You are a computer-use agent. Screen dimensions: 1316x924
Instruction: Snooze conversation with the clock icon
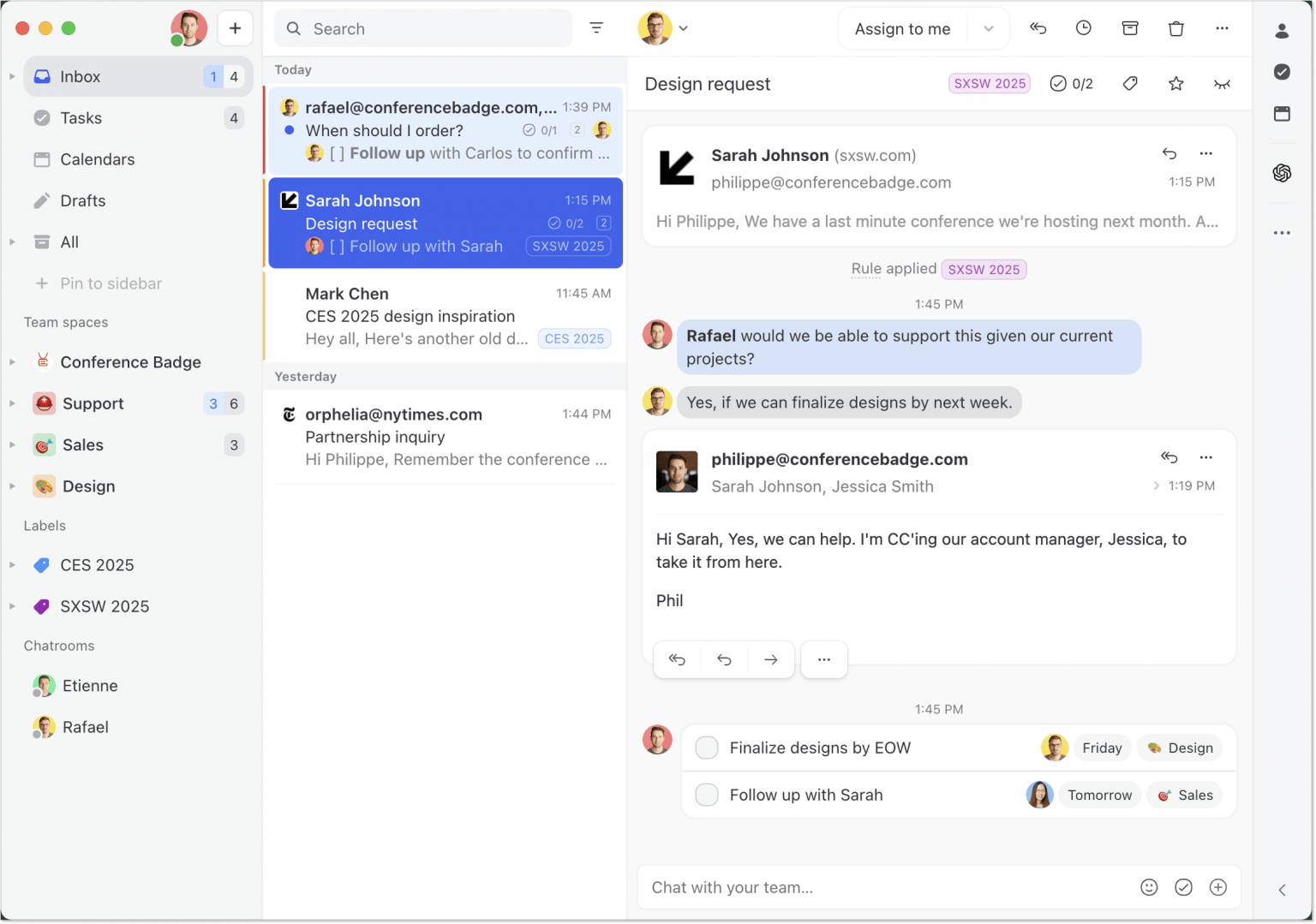pyautogui.click(x=1084, y=28)
